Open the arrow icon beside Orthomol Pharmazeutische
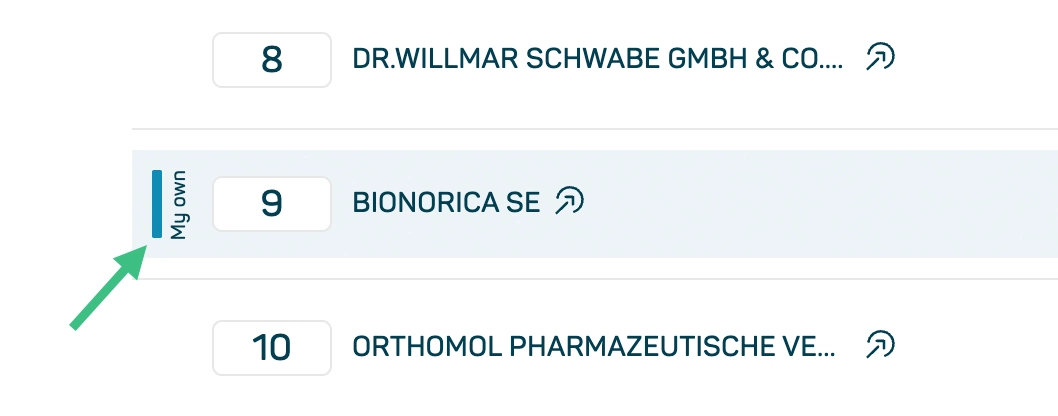Image resolution: width=1058 pixels, height=416 pixels. (x=880, y=345)
